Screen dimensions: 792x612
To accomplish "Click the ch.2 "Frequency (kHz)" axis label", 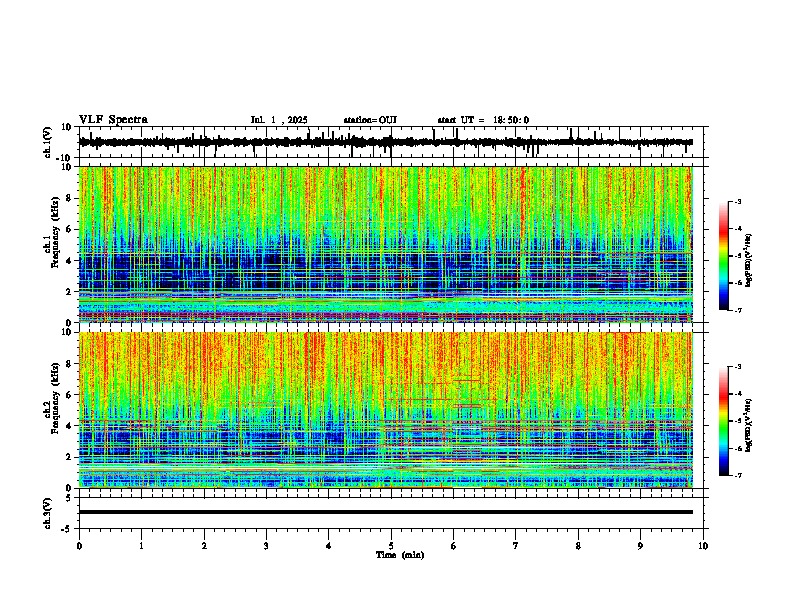I will [55, 398].
